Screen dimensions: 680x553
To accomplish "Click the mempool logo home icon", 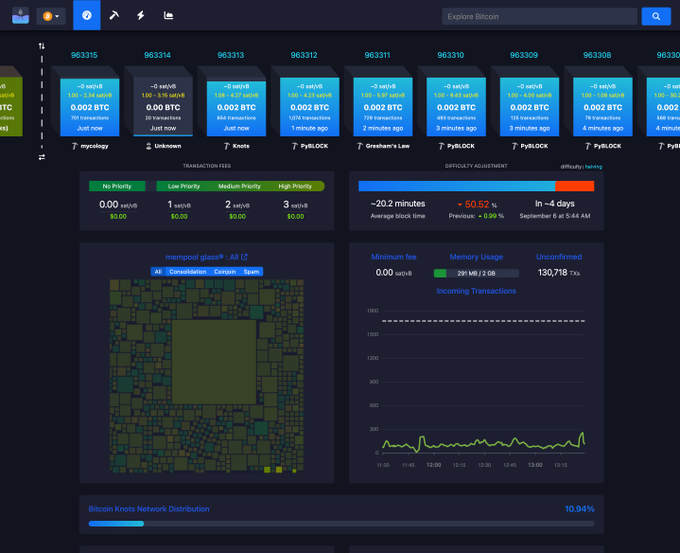I will 20,16.
